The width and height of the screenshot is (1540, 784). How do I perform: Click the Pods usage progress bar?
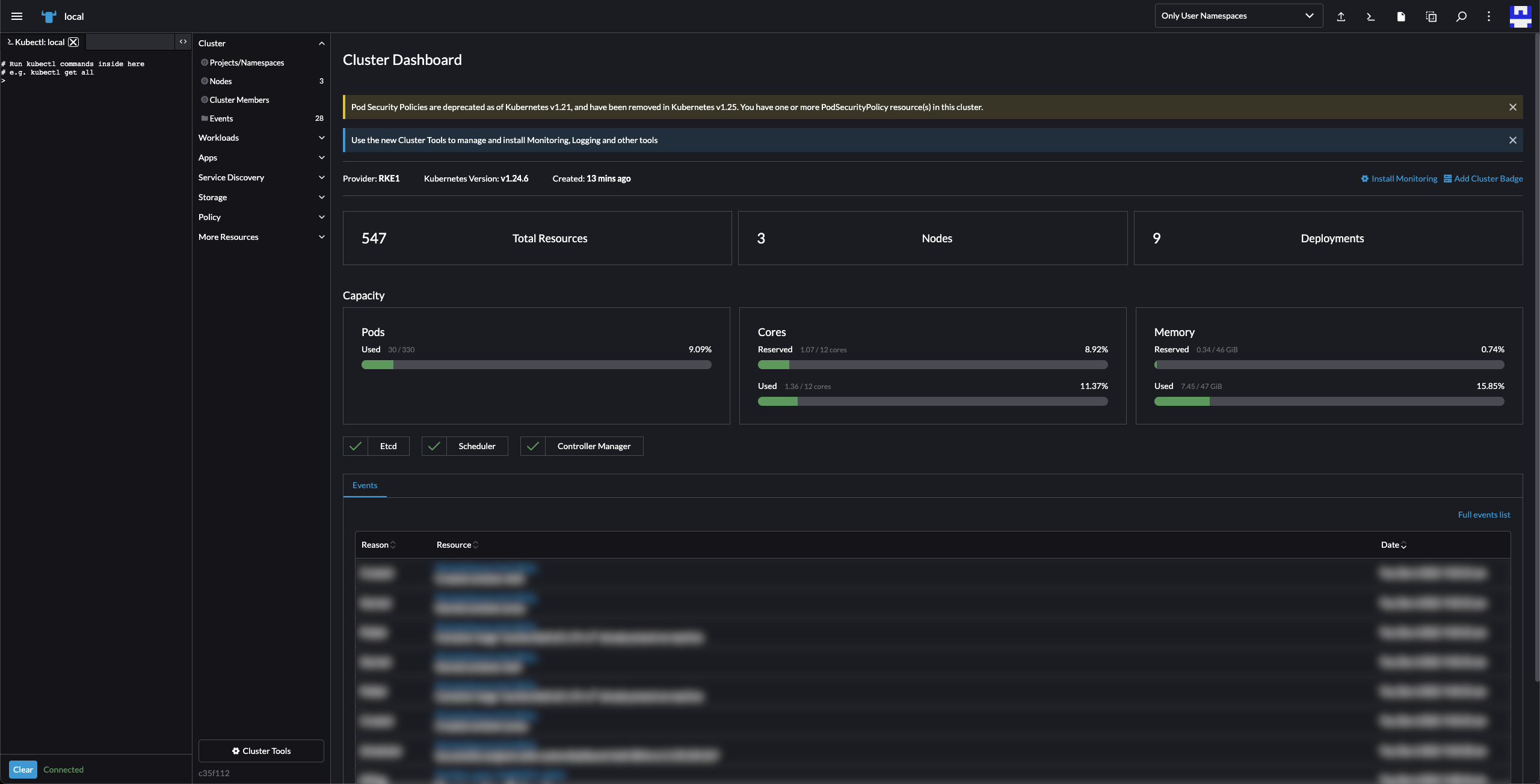pyautogui.click(x=536, y=364)
